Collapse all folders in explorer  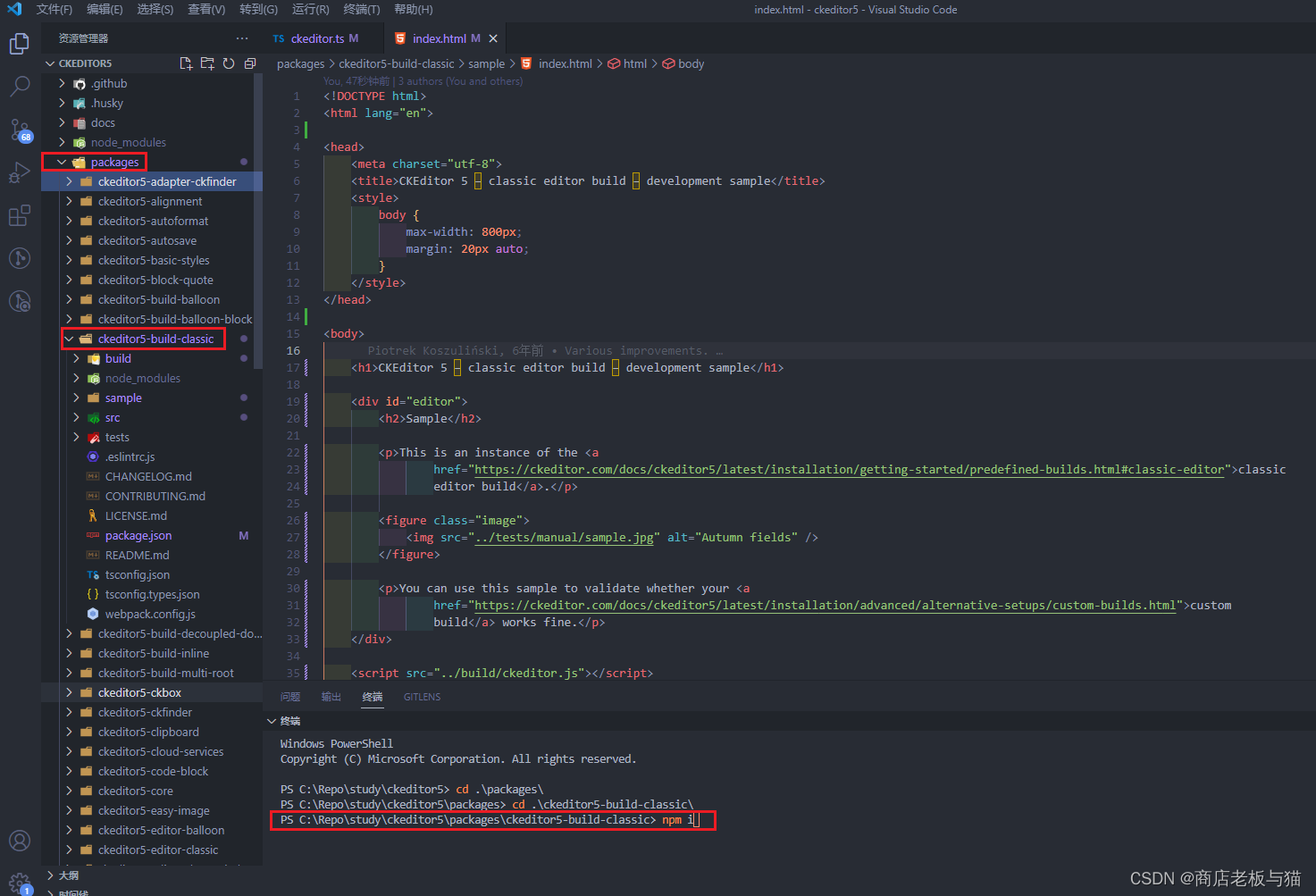point(250,63)
